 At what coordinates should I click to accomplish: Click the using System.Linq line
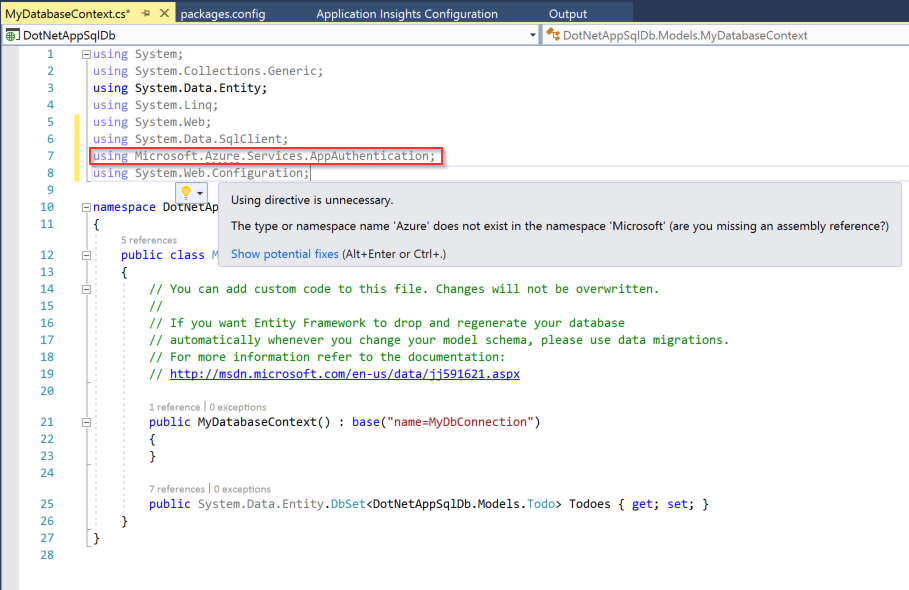coord(155,105)
